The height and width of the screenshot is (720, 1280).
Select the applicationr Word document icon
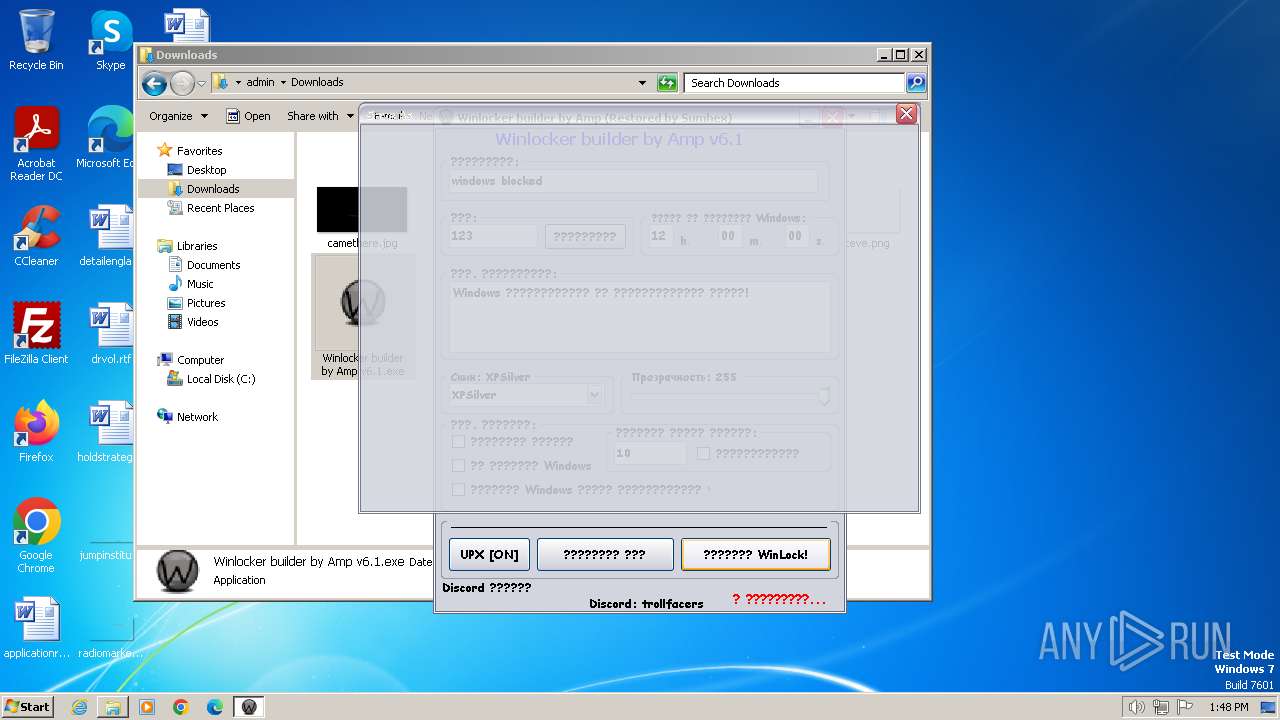[x=36, y=628]
